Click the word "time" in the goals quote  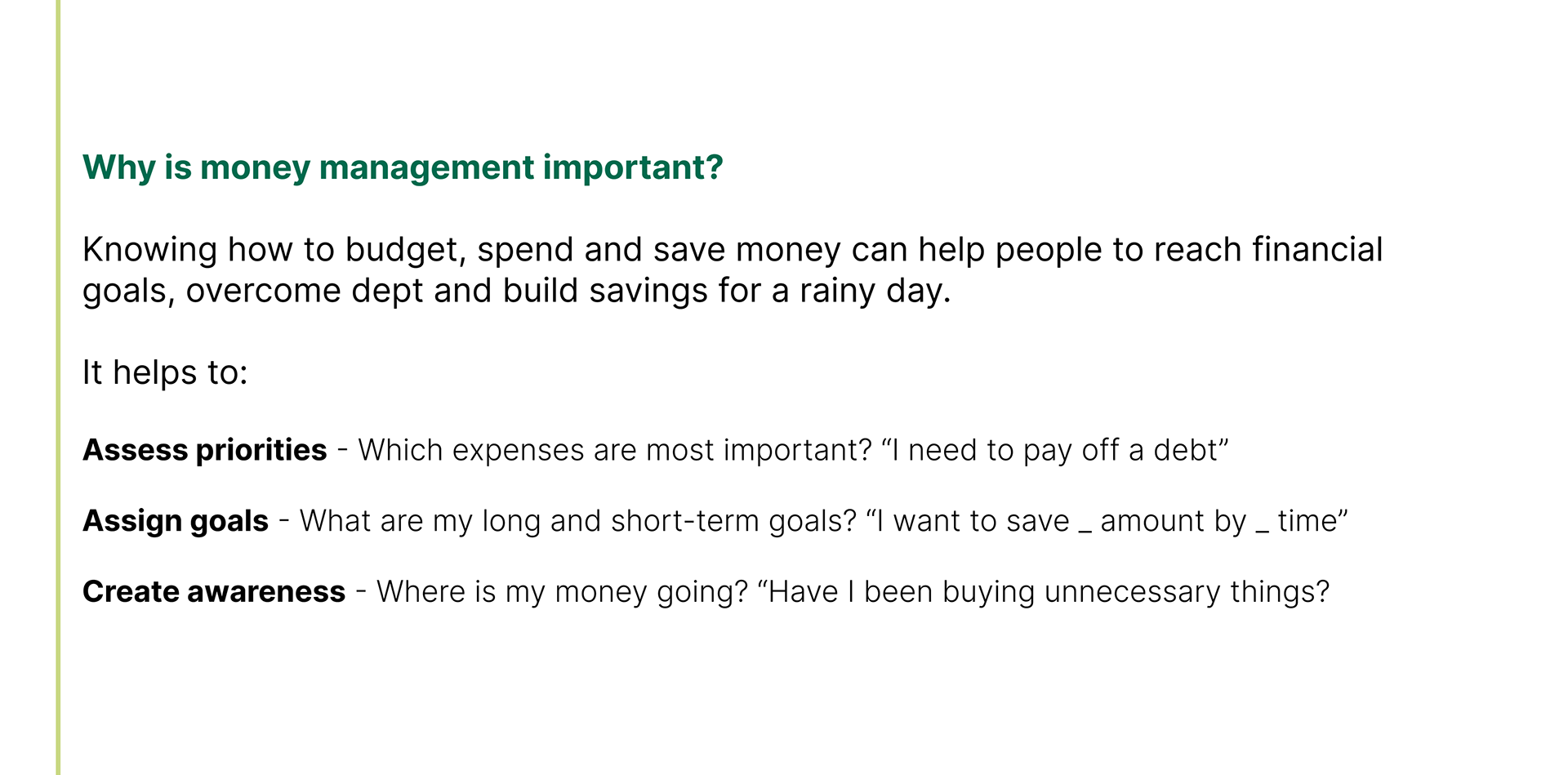(1307, 521)
